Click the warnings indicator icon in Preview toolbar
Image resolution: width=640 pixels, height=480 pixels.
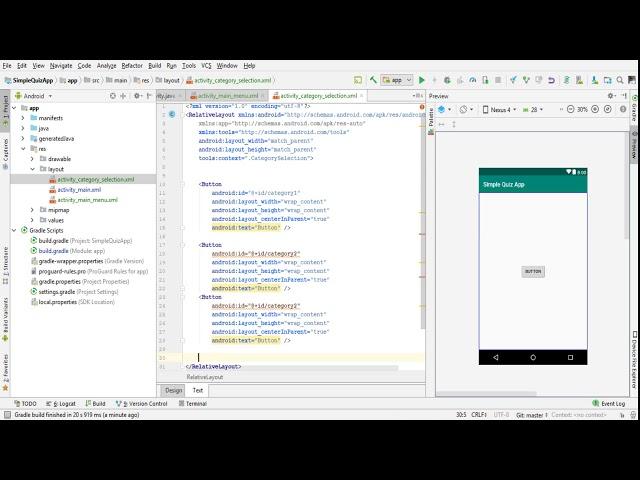[623, 109]
